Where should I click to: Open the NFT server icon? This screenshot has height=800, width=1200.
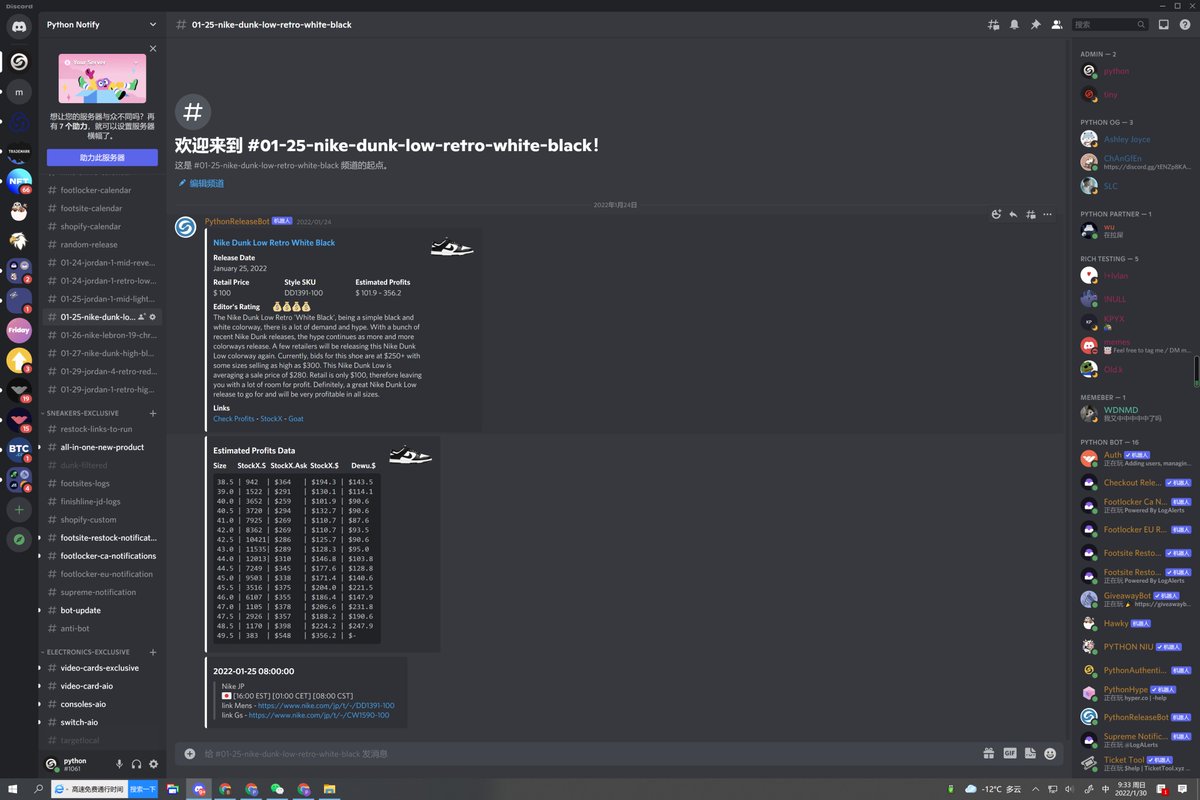[x=19, y=181]
